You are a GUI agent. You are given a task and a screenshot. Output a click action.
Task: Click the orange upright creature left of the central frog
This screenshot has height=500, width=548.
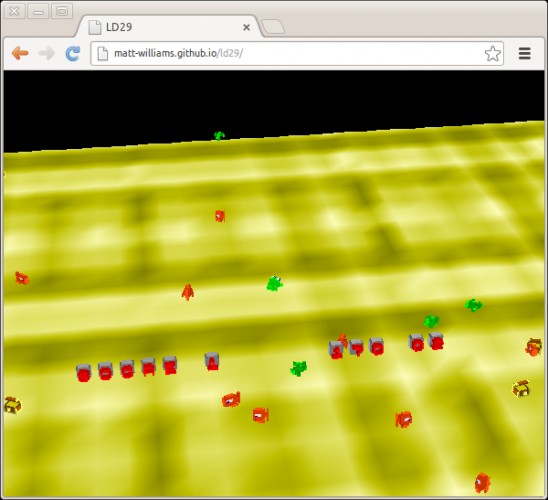click(x=188, y=292)
